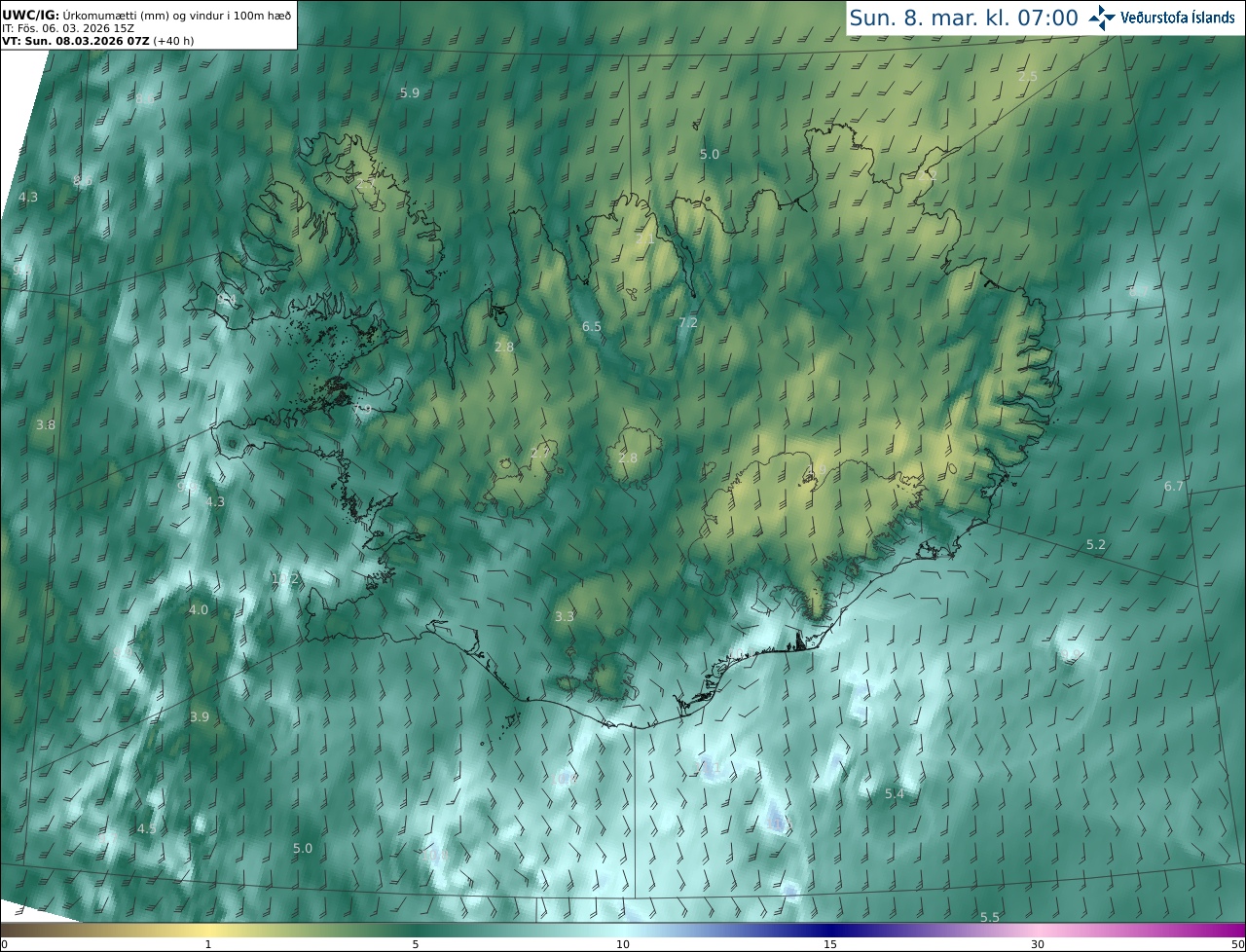The height and width of the screenshot is (952, 1246).
Task: Click the dark blue band of the color scale
Action: pyautogui.click(x=832, y=930)
